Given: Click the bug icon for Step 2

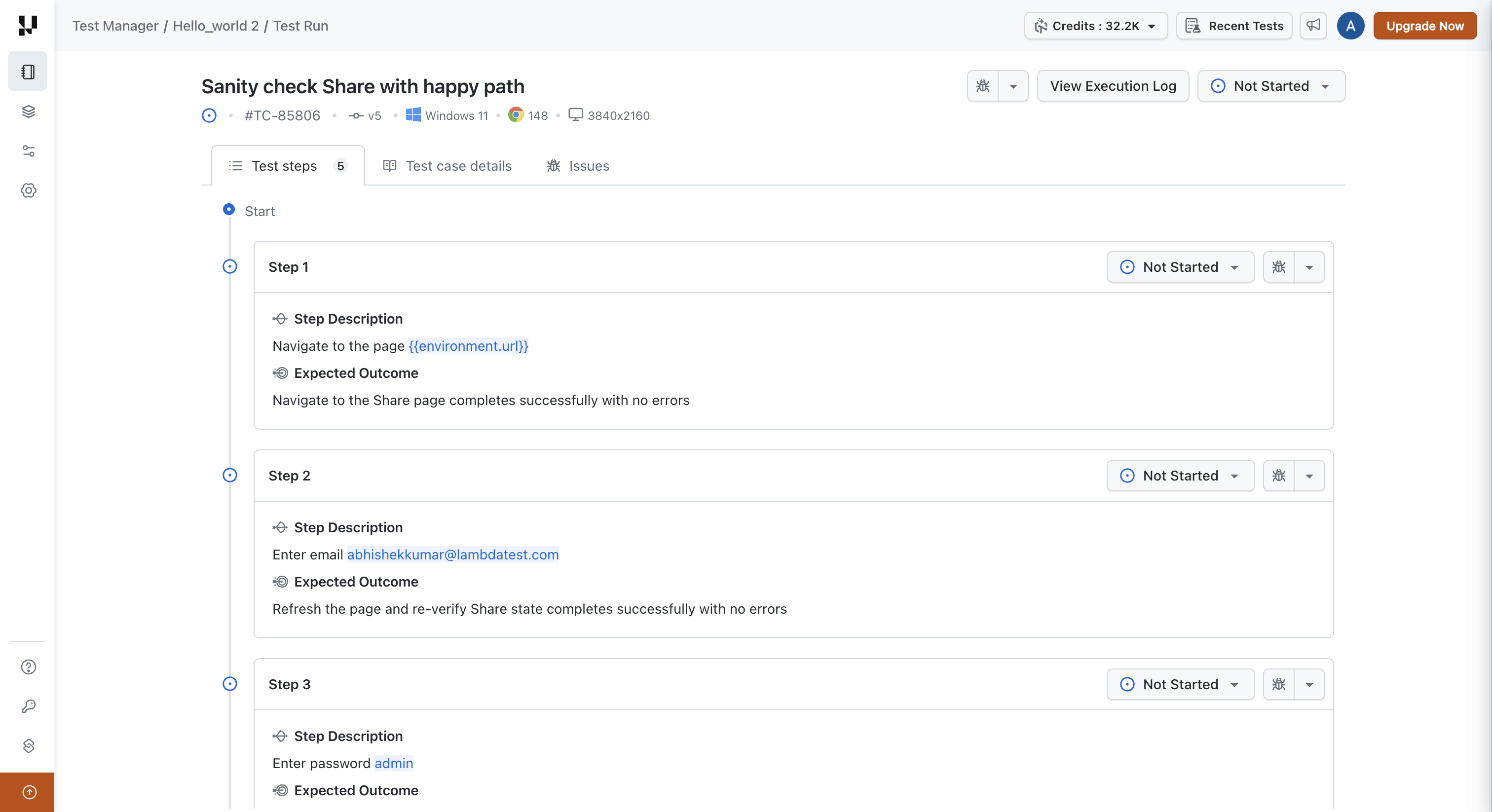Looking at the screenshot, I should (1278, 476).
